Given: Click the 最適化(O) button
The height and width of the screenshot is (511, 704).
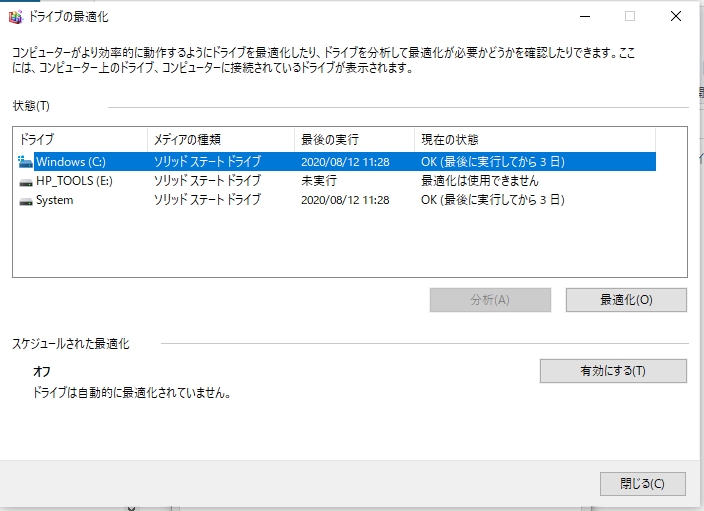Looking at the screenshot, I should 626,300.
